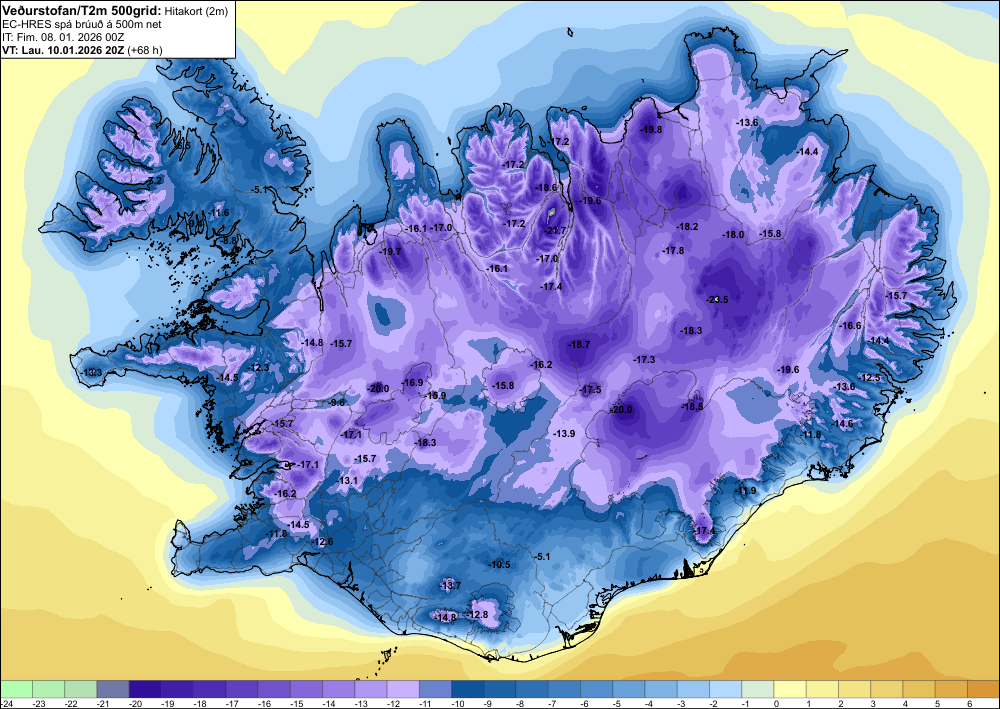
Task: Select the -13.1 temperature label
Action: tap(348, 481)
